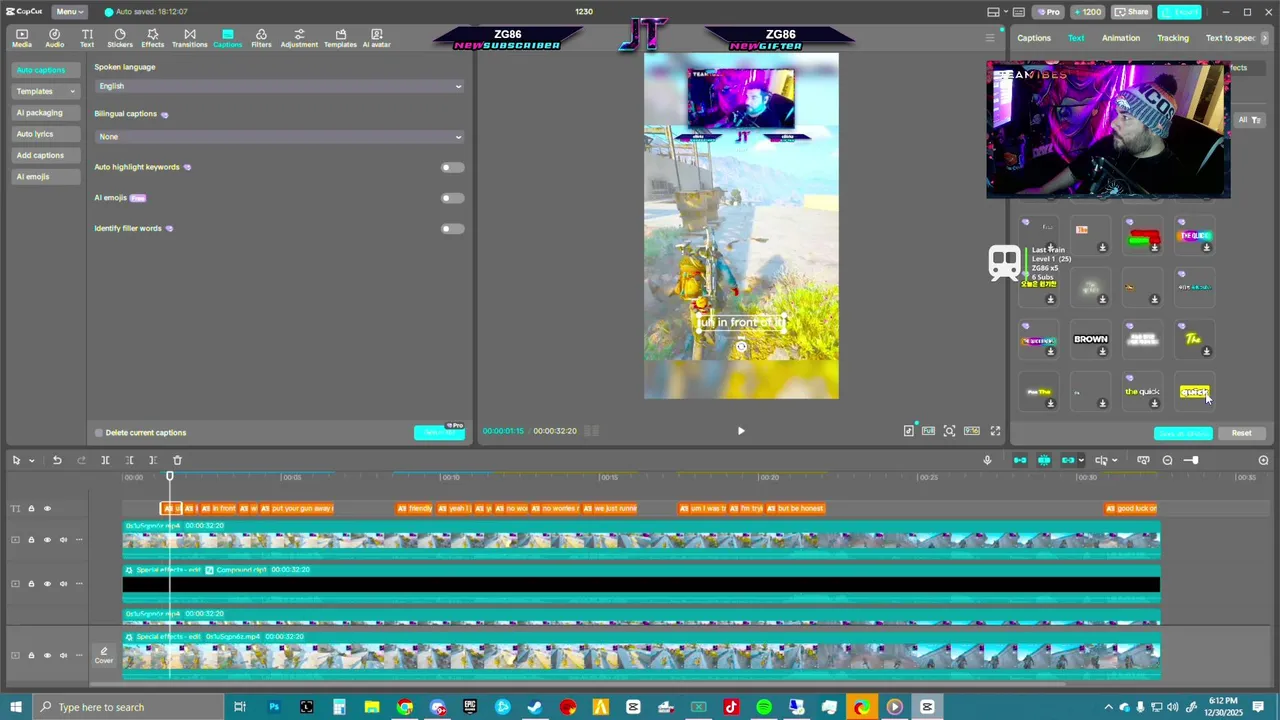Switch to the Tracking tab

(x=1173, y=38)
